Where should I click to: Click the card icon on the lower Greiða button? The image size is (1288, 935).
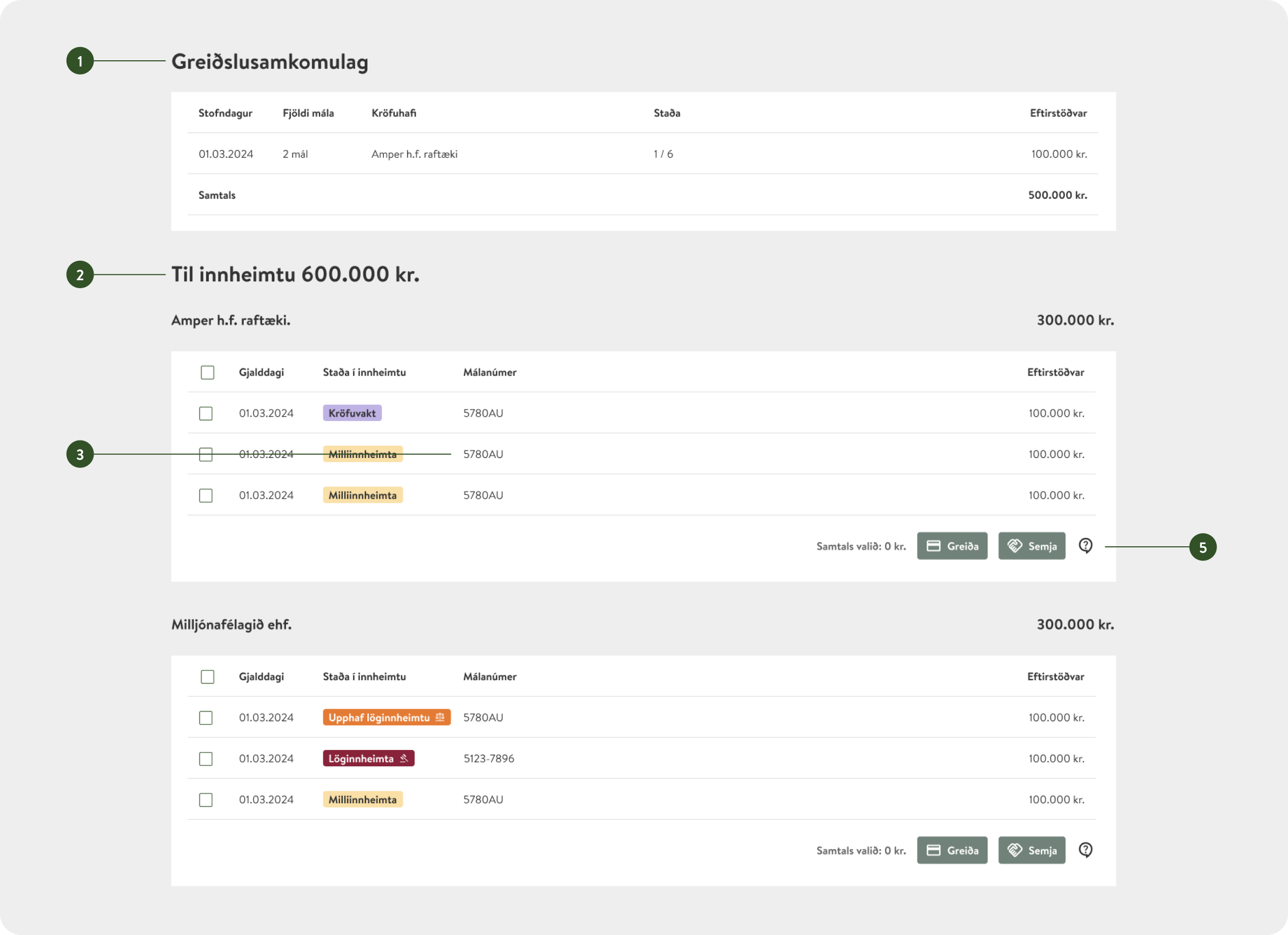tap(934, 850)
